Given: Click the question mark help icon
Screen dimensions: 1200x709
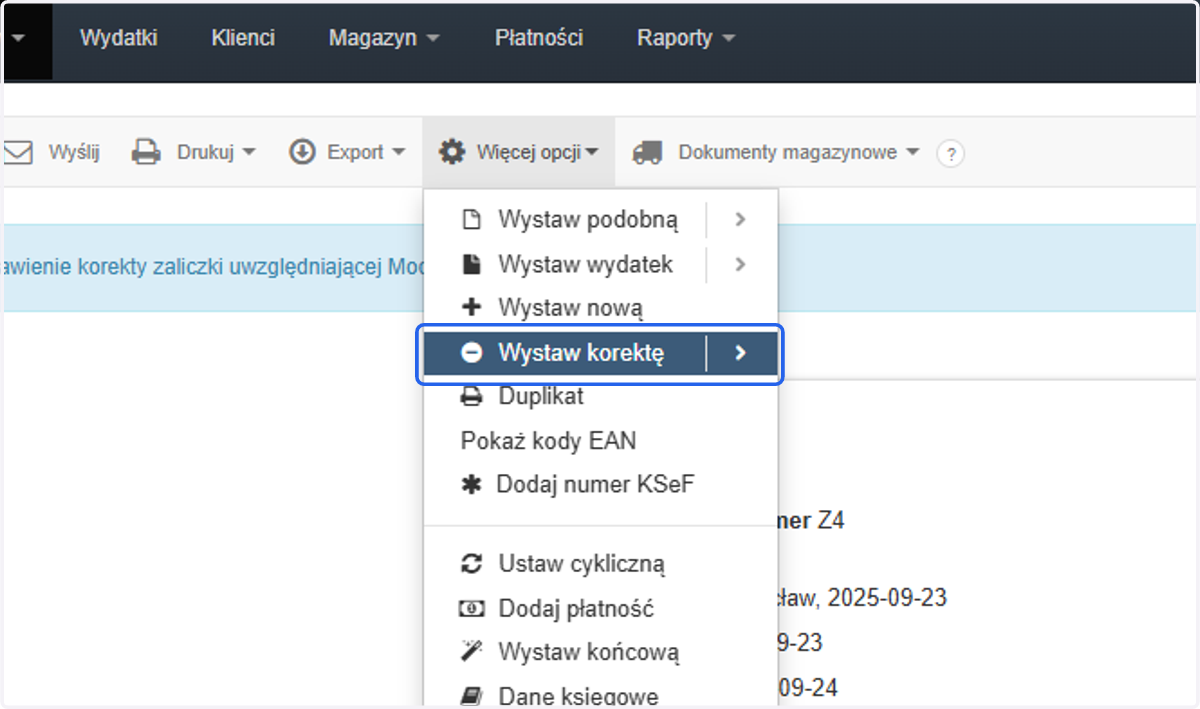Looking at the screenshot, I should point(950,154).
